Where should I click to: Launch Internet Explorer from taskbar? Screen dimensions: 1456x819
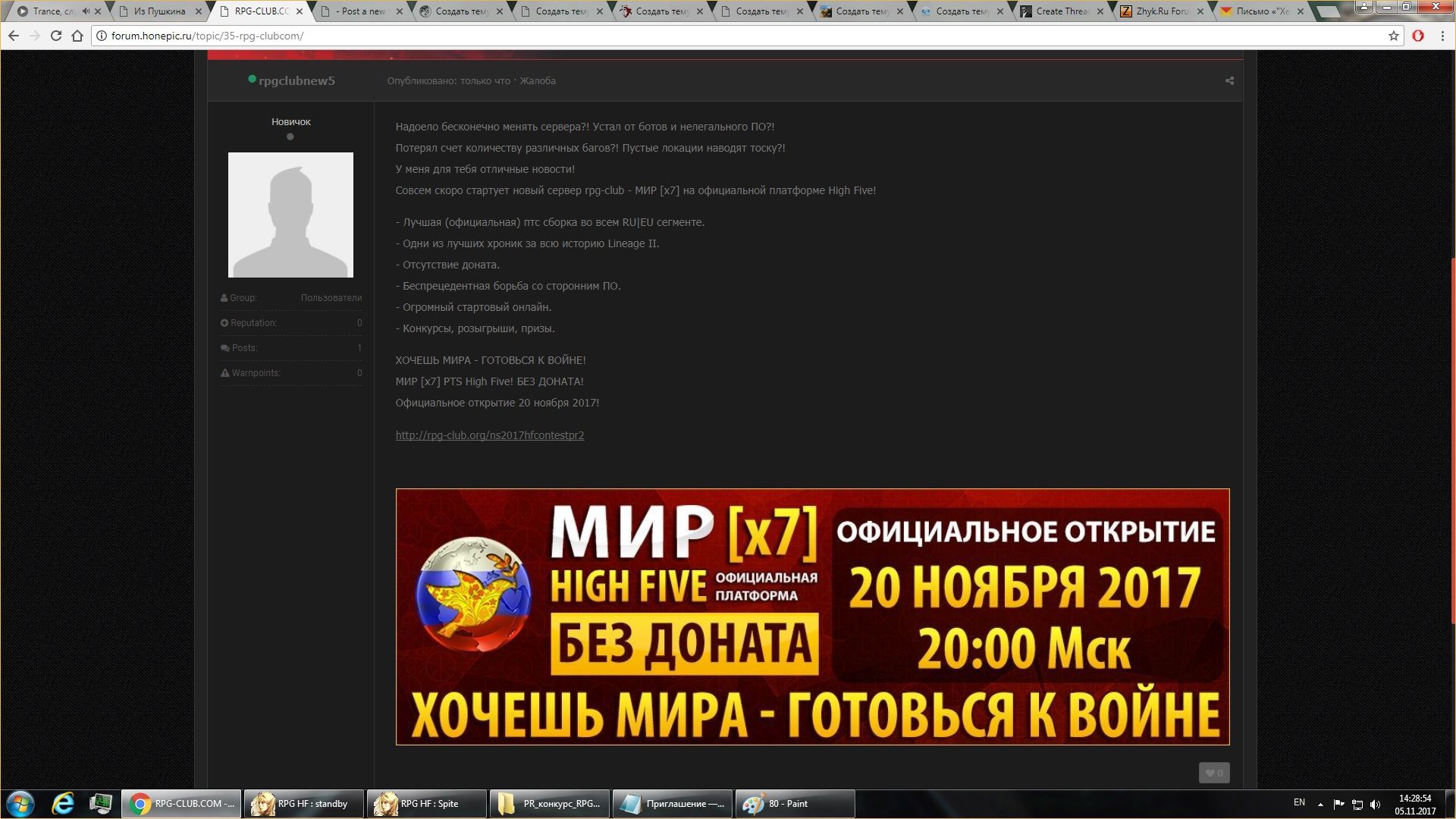click(x=63, y=804)
